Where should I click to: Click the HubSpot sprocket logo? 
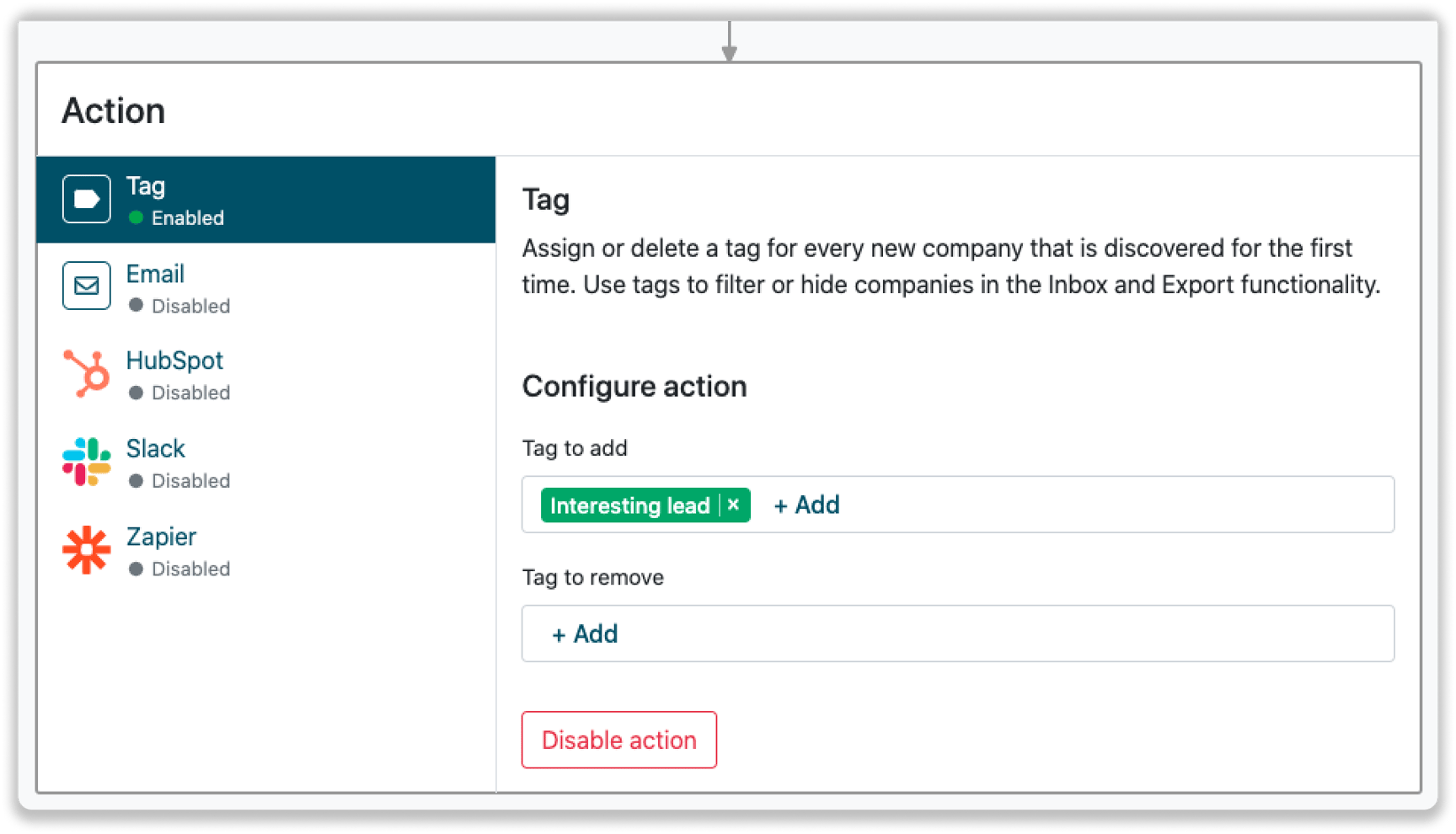85,373
